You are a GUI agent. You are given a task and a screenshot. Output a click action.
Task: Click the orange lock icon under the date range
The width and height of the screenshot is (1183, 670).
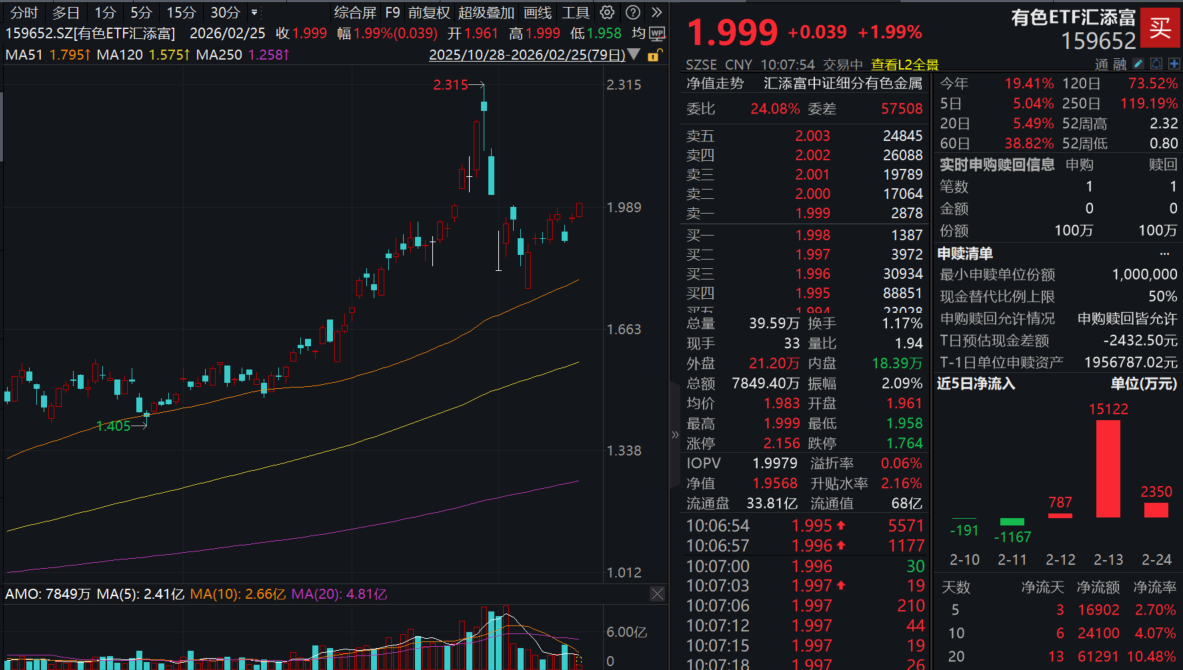[653, 55]
